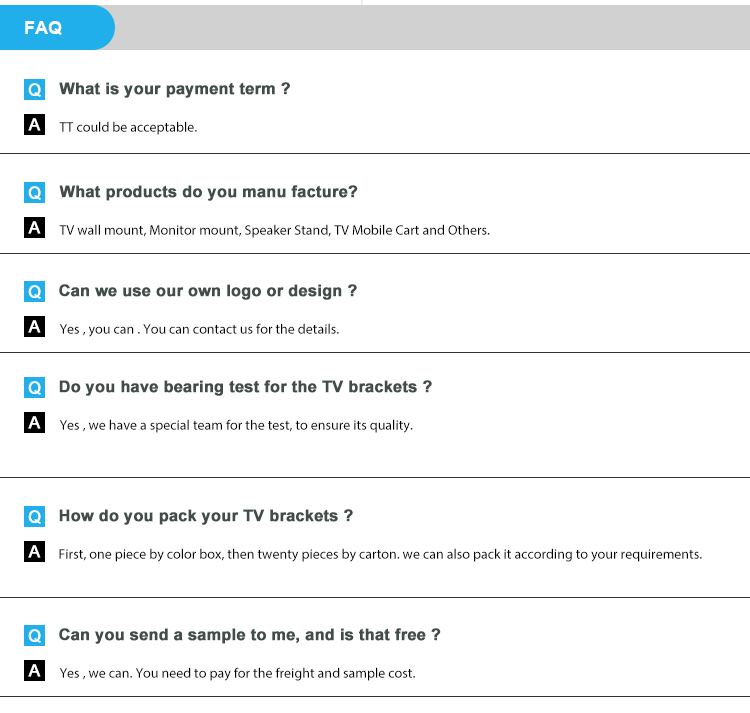750x713 pixels.
Task: Click the answer "TT could be acceptable."
Action: [128, 128]
